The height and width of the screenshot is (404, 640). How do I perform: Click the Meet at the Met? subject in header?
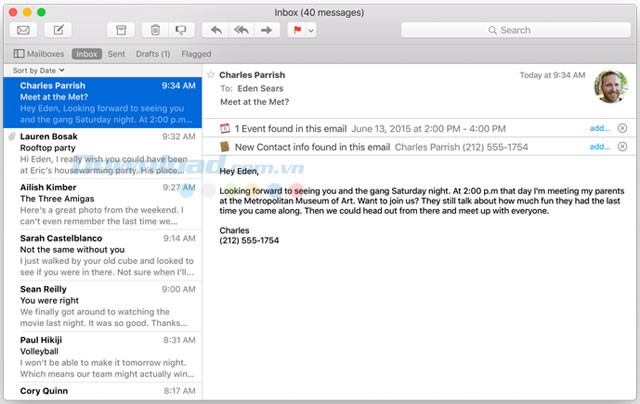tap(254, 102)
